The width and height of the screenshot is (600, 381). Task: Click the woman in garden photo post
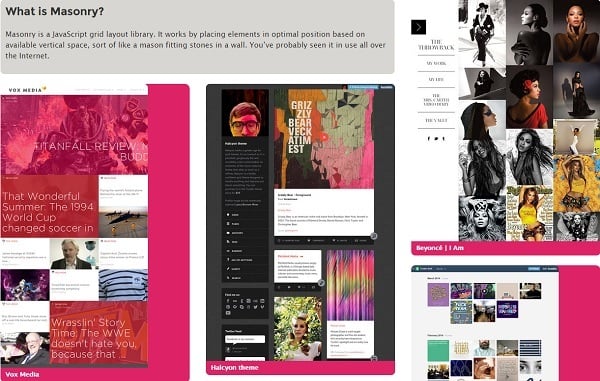click(x=298, y=328)
